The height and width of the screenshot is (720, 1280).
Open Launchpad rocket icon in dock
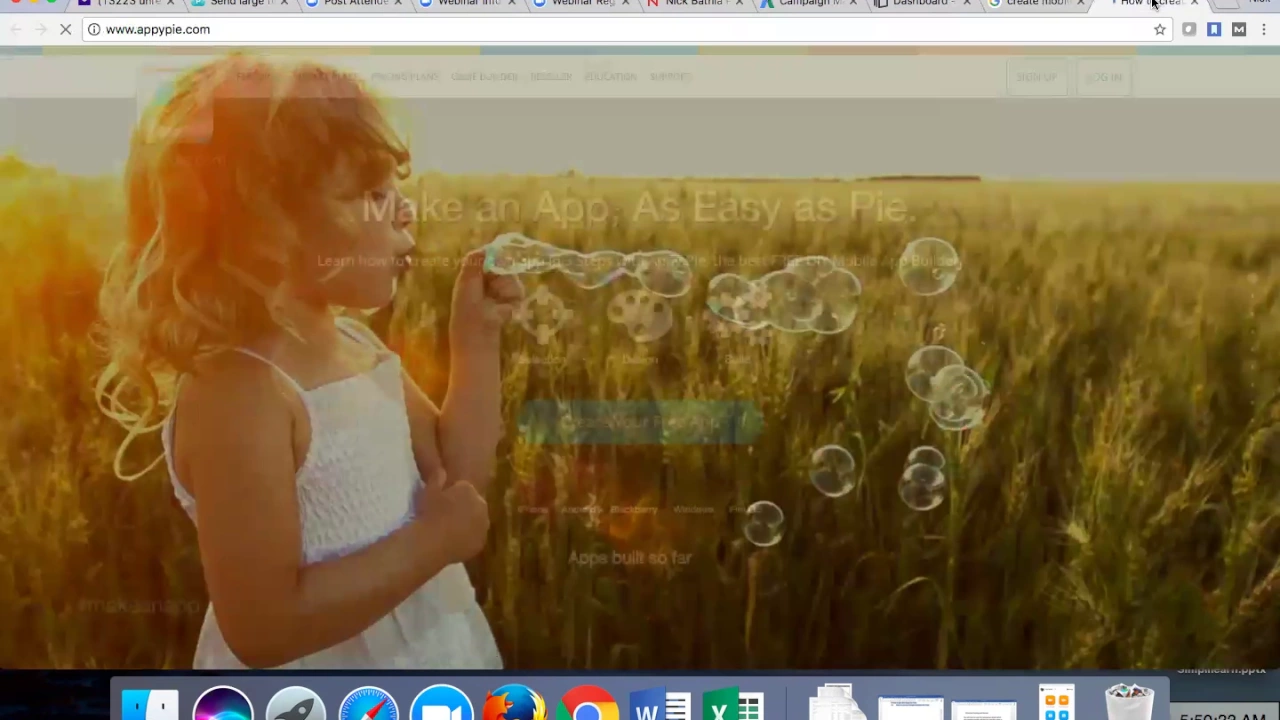[x=295, y=704]
